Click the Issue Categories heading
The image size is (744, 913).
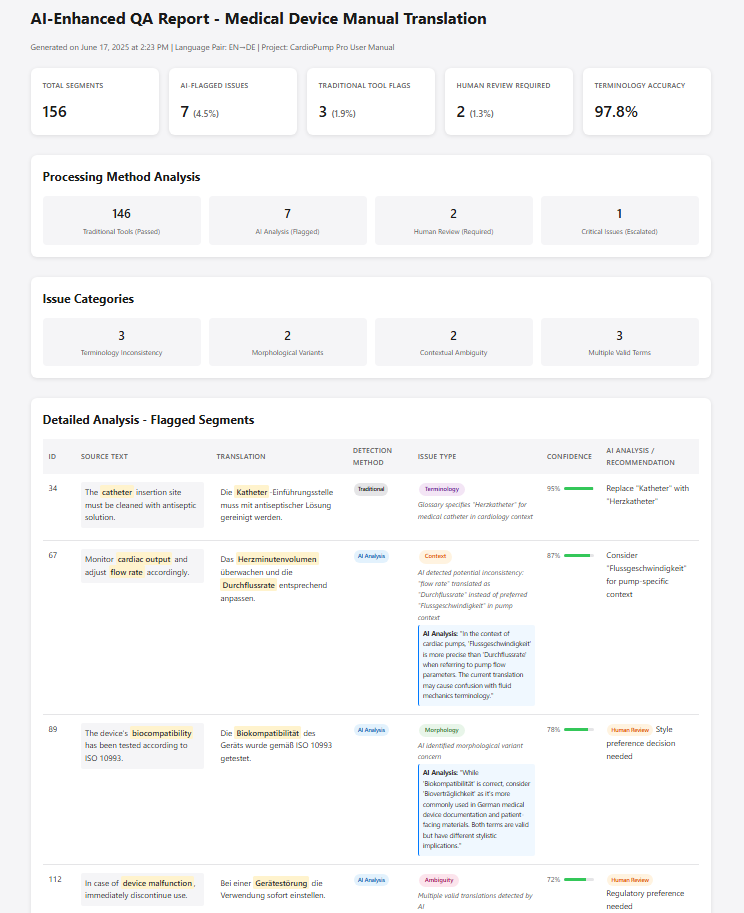click(88, 299)
